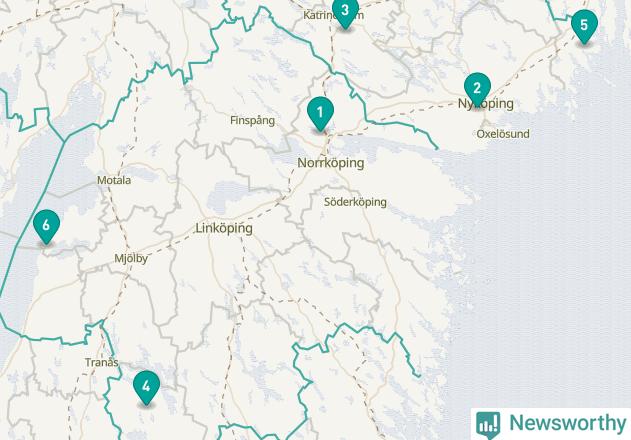The width and height of the screenshot is (631, 440).
Task: Click the Söderköping town label
Action: 355,202
